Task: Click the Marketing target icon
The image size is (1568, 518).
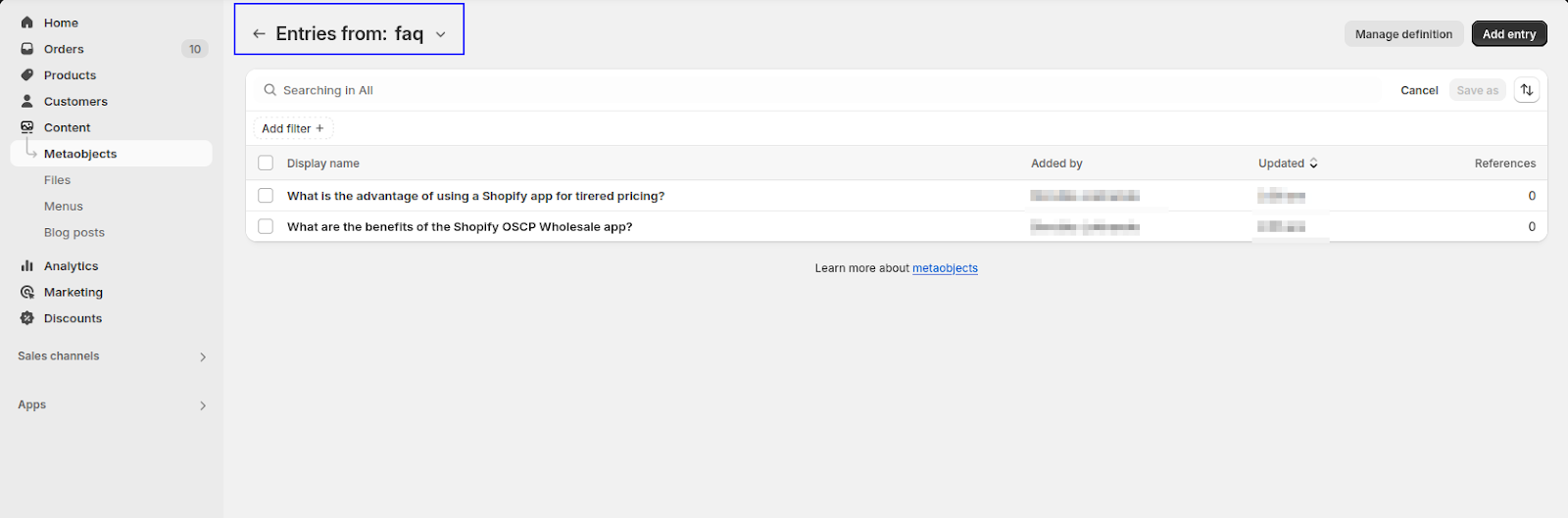Action: tap(27, 292)
